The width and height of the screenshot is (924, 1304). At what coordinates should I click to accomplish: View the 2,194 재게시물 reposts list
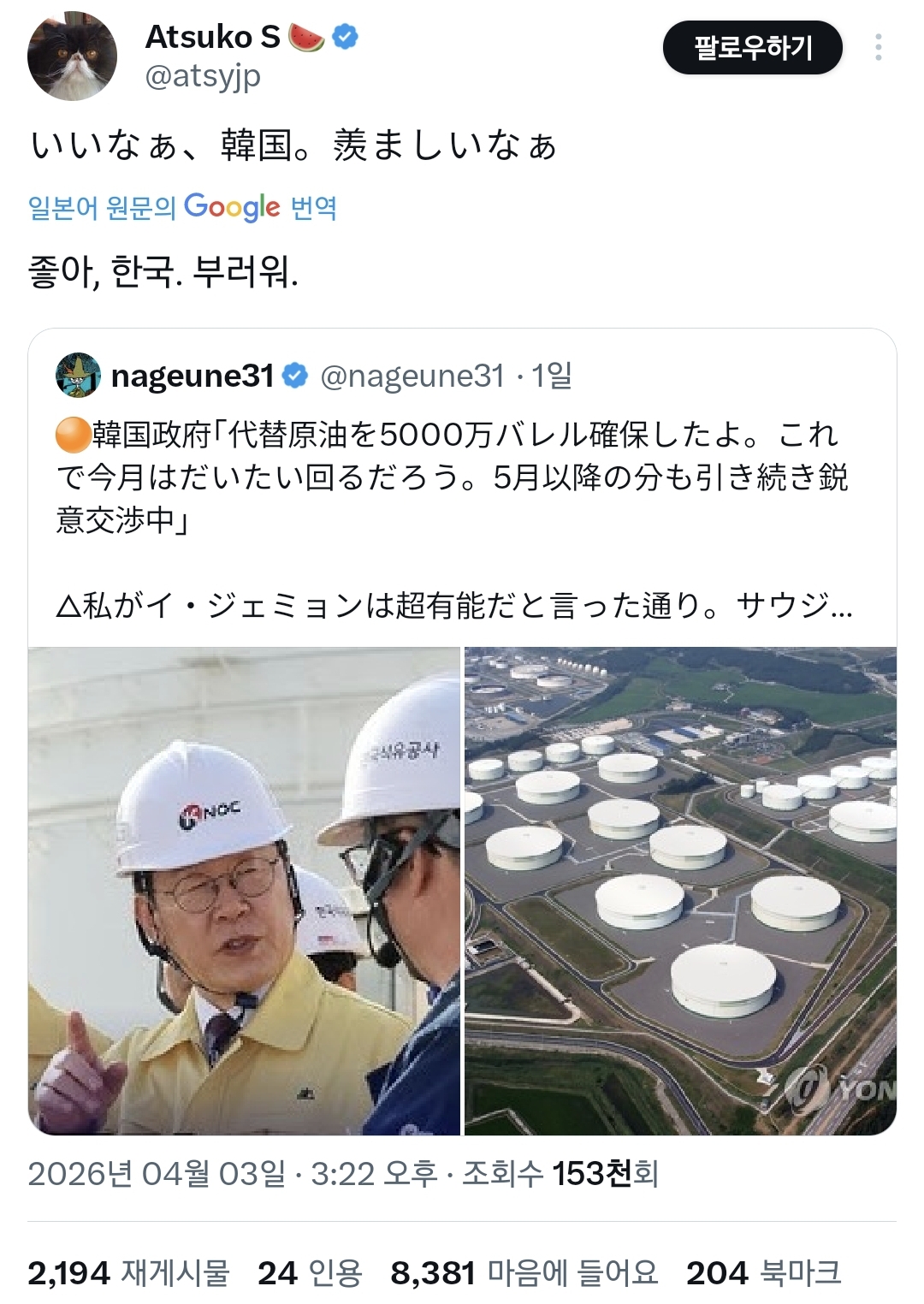(x=128, y=1273)
